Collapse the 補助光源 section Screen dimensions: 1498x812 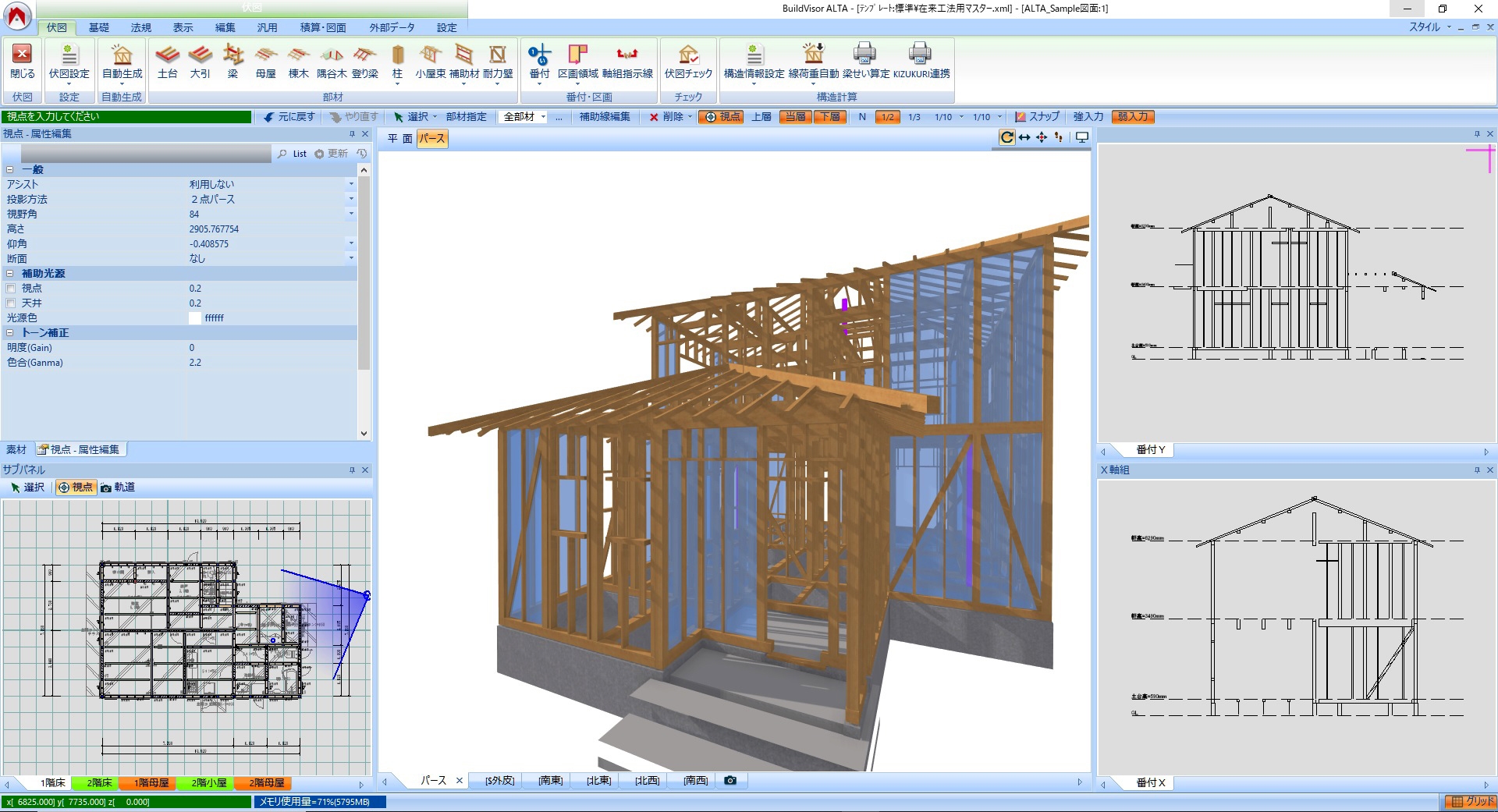coord(10,274)
